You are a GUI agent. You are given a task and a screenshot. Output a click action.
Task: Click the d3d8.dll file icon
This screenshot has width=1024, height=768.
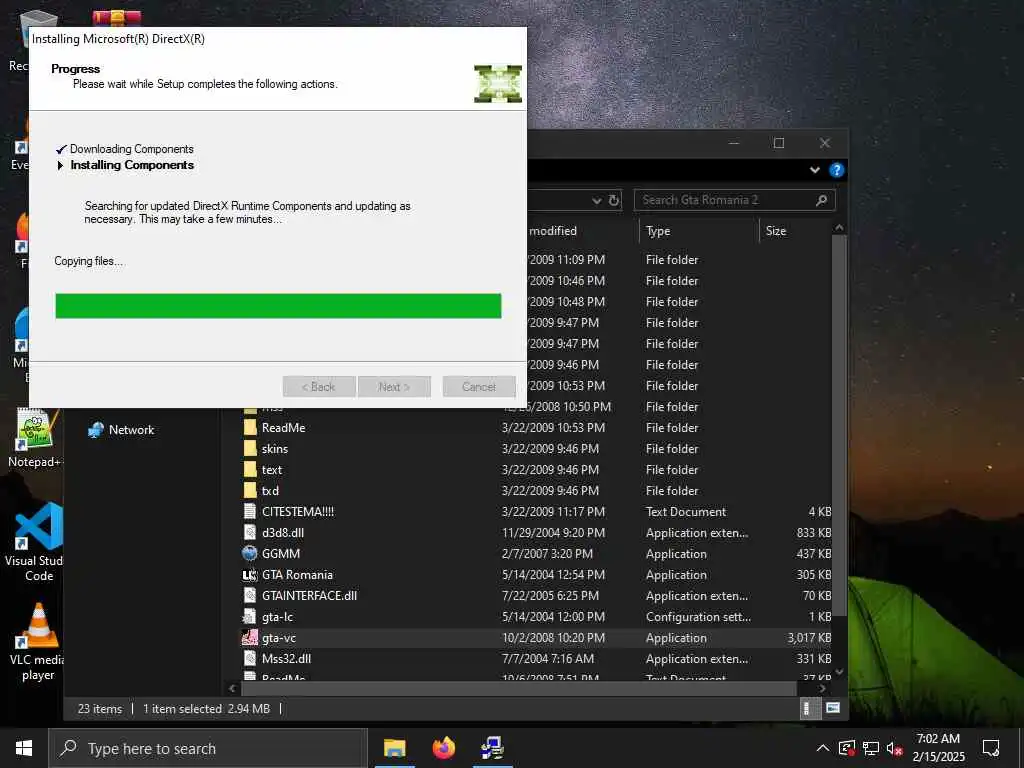249,532
